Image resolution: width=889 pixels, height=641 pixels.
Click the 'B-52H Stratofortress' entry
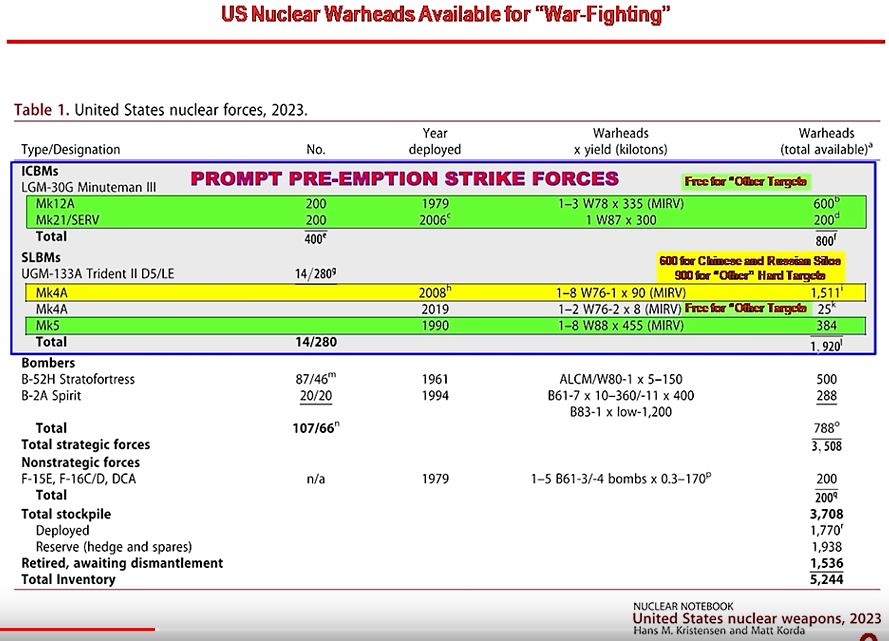(x=78, y=380)
